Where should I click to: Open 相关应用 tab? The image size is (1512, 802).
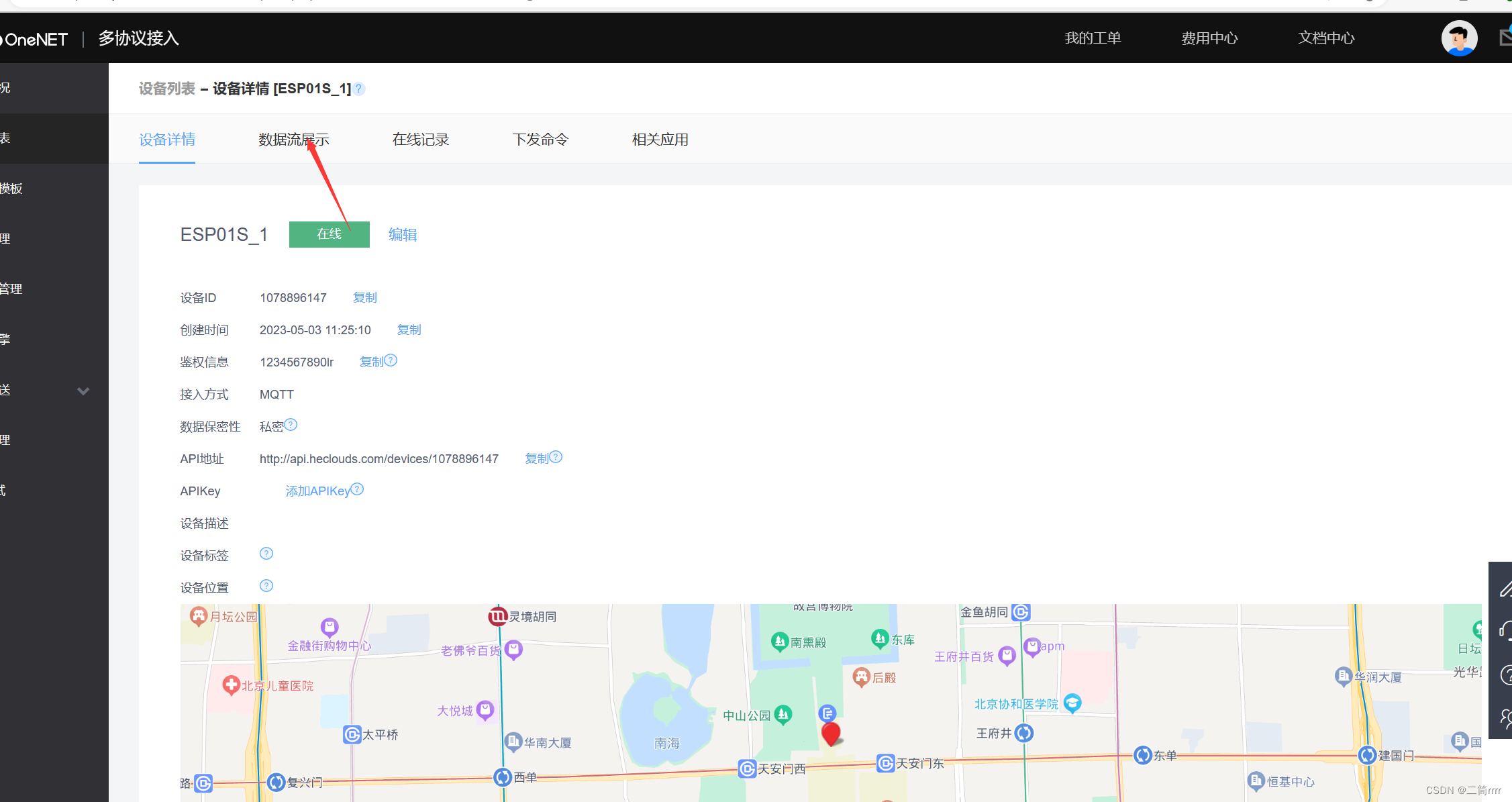660,140
